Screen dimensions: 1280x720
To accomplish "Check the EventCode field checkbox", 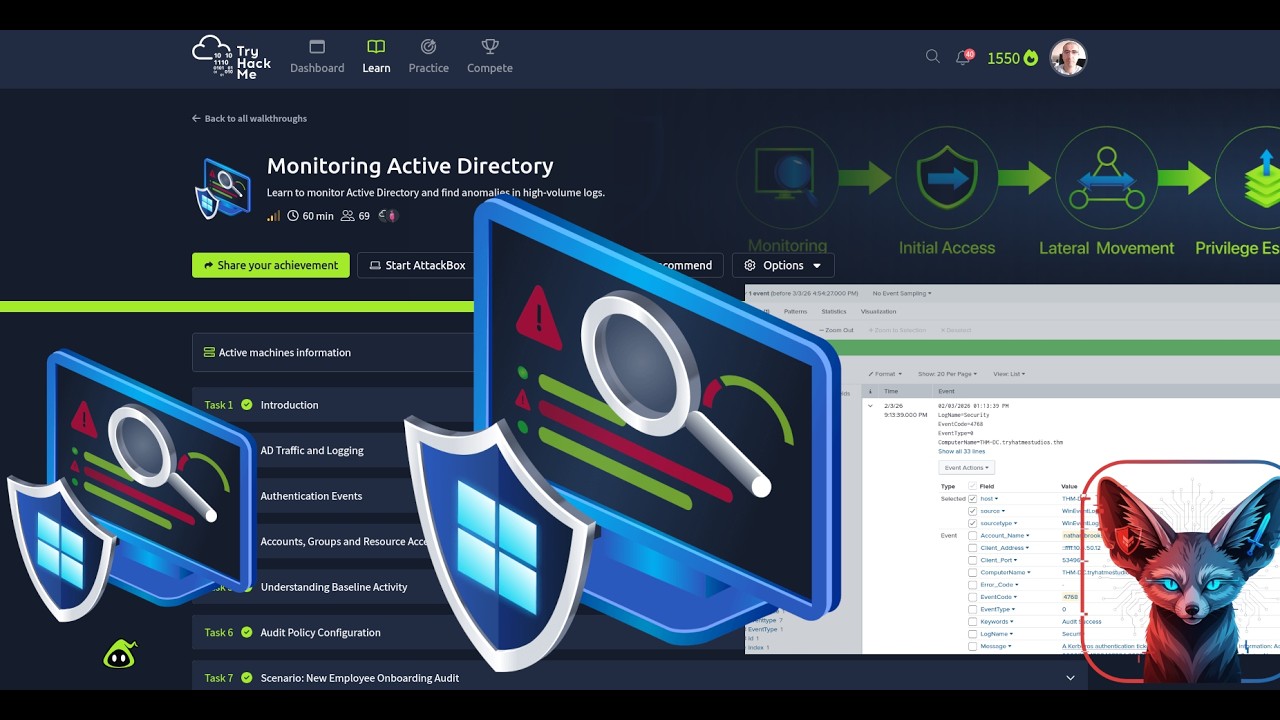I will point(972,597).
